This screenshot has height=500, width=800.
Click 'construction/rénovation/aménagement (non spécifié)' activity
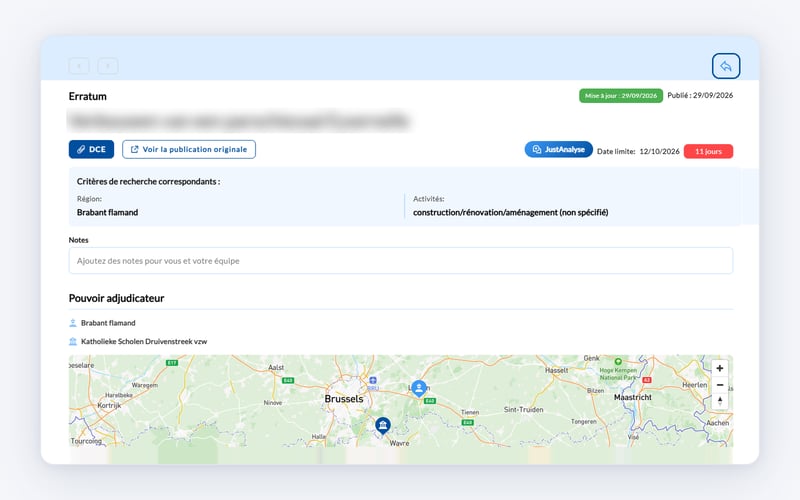point(510,212)
